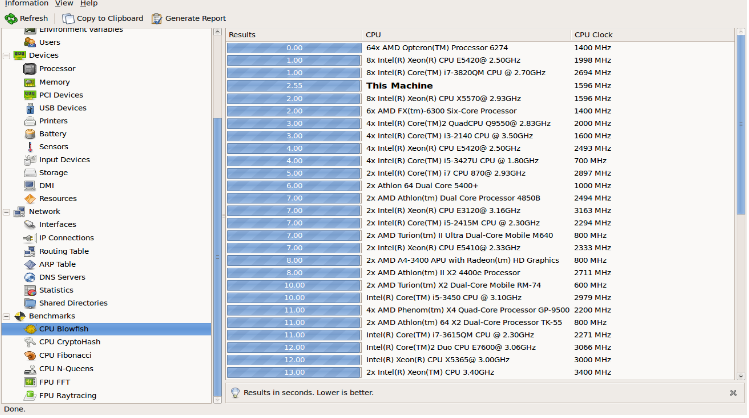749x418 pixels.
Task: Open the Memory device entry
Action: 54,82
